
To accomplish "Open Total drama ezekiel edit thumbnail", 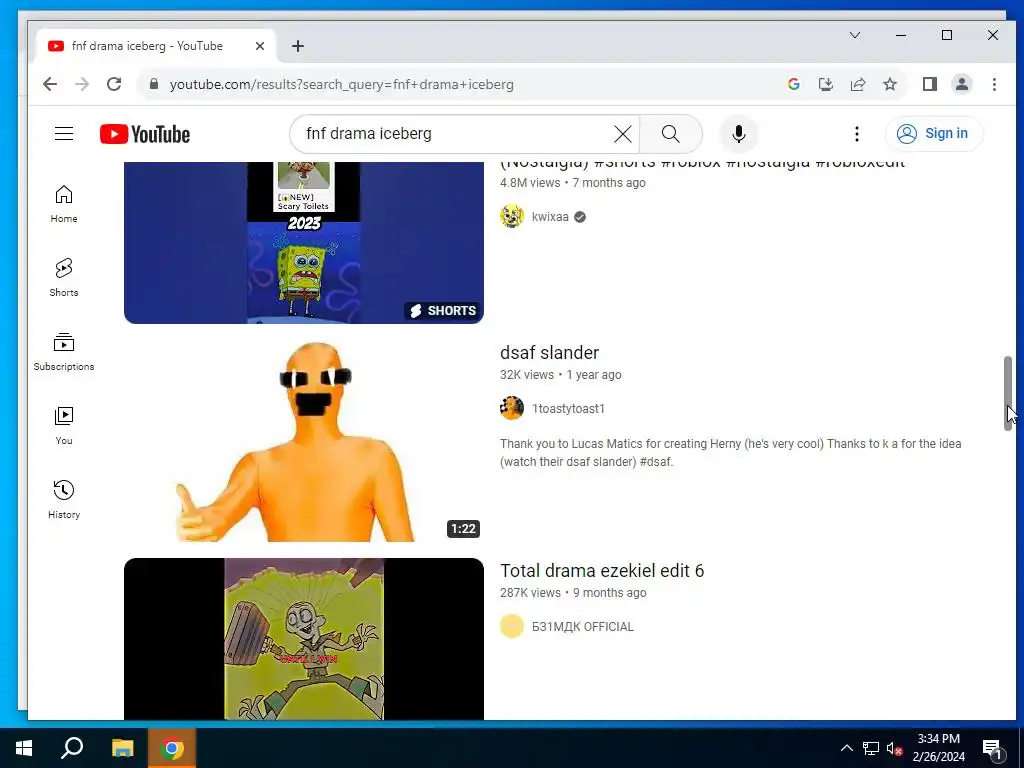I will tap(304, 639).
